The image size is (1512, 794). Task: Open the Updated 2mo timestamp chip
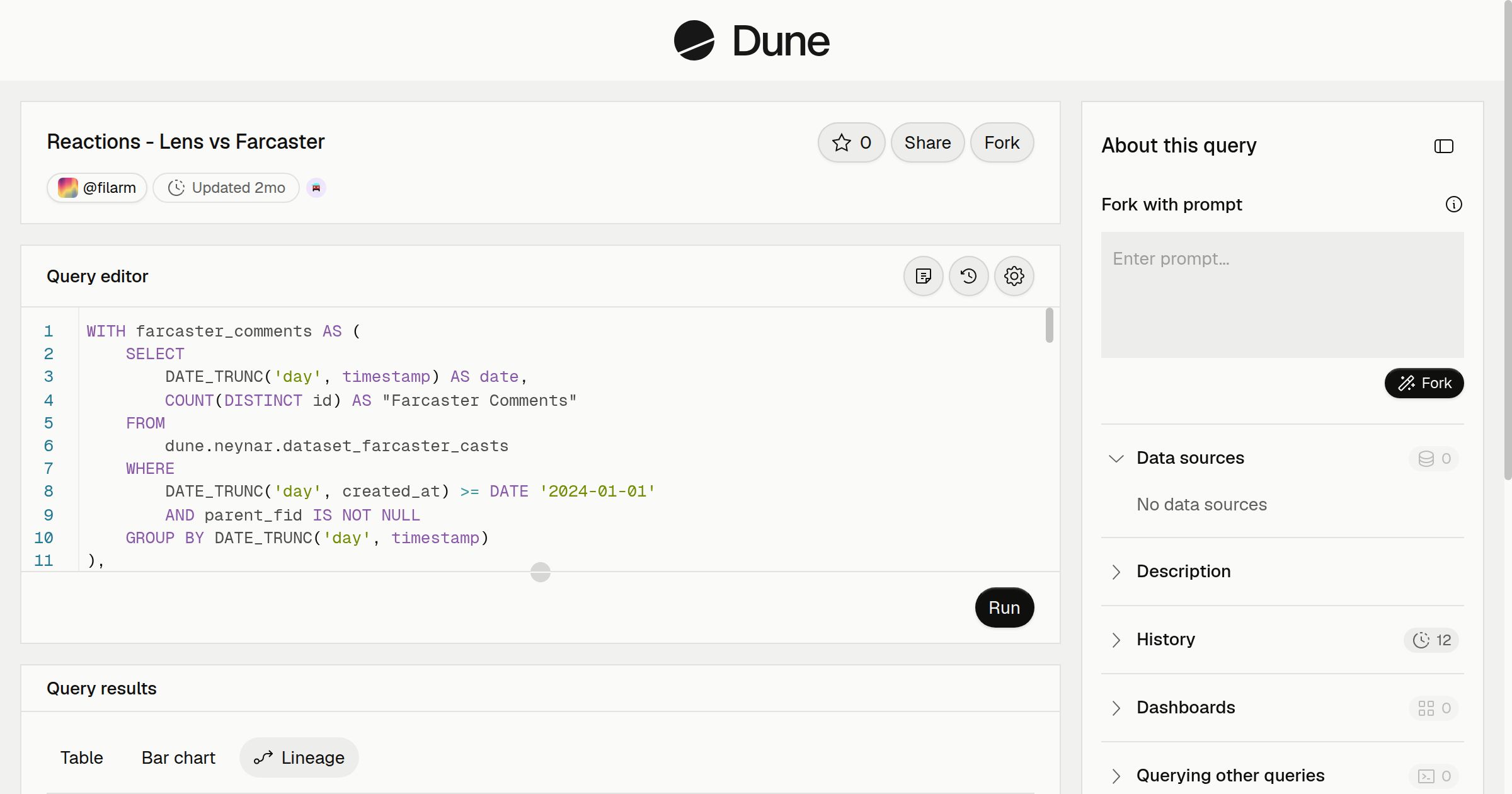[x=226, y=188]
